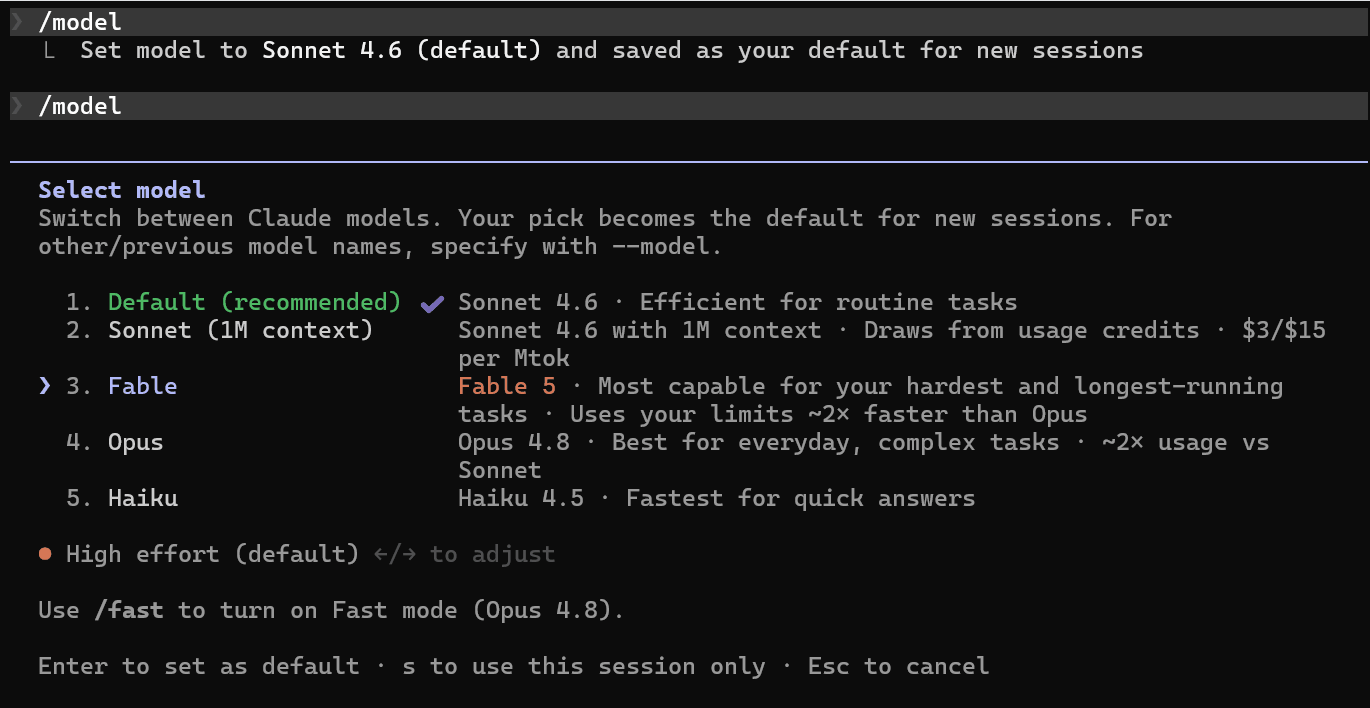The height and width of the screenshot is (708, 1370).
Task: Click the Esc to cancel hint
Action: pos(898,666)
